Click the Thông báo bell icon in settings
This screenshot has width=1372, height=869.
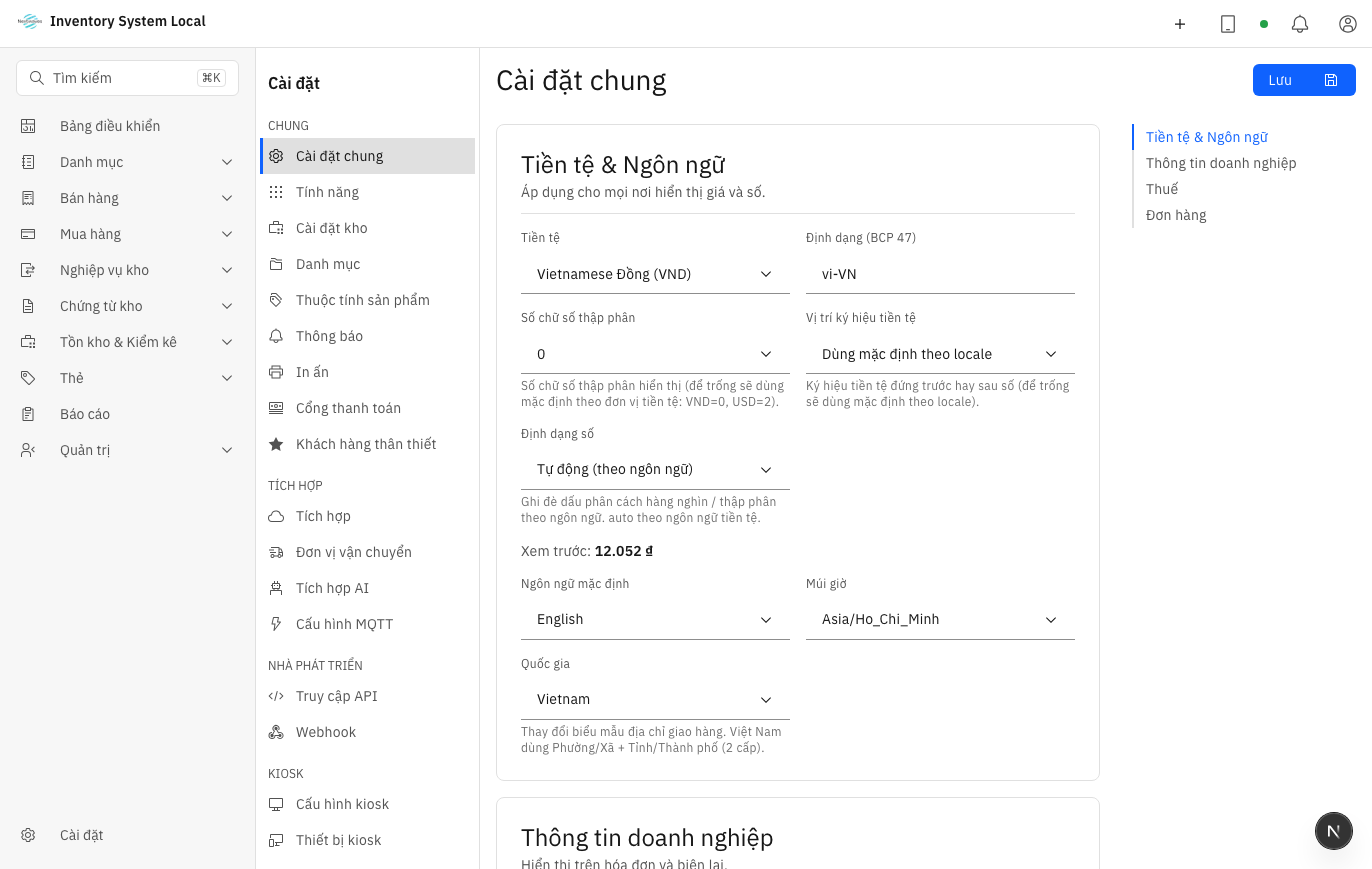coord(276,336)
